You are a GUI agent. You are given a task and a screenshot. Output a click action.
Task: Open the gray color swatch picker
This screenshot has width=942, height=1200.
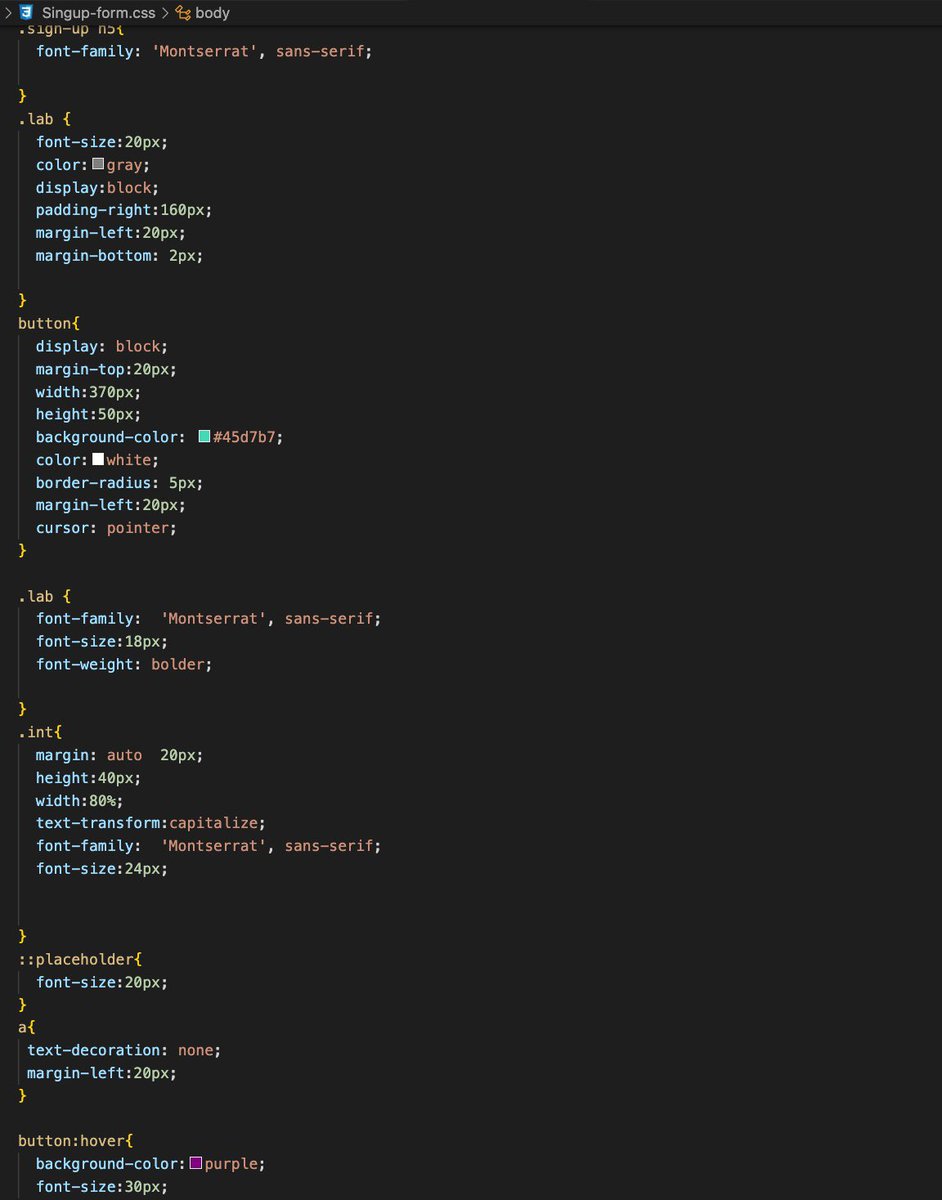point(98,164)
